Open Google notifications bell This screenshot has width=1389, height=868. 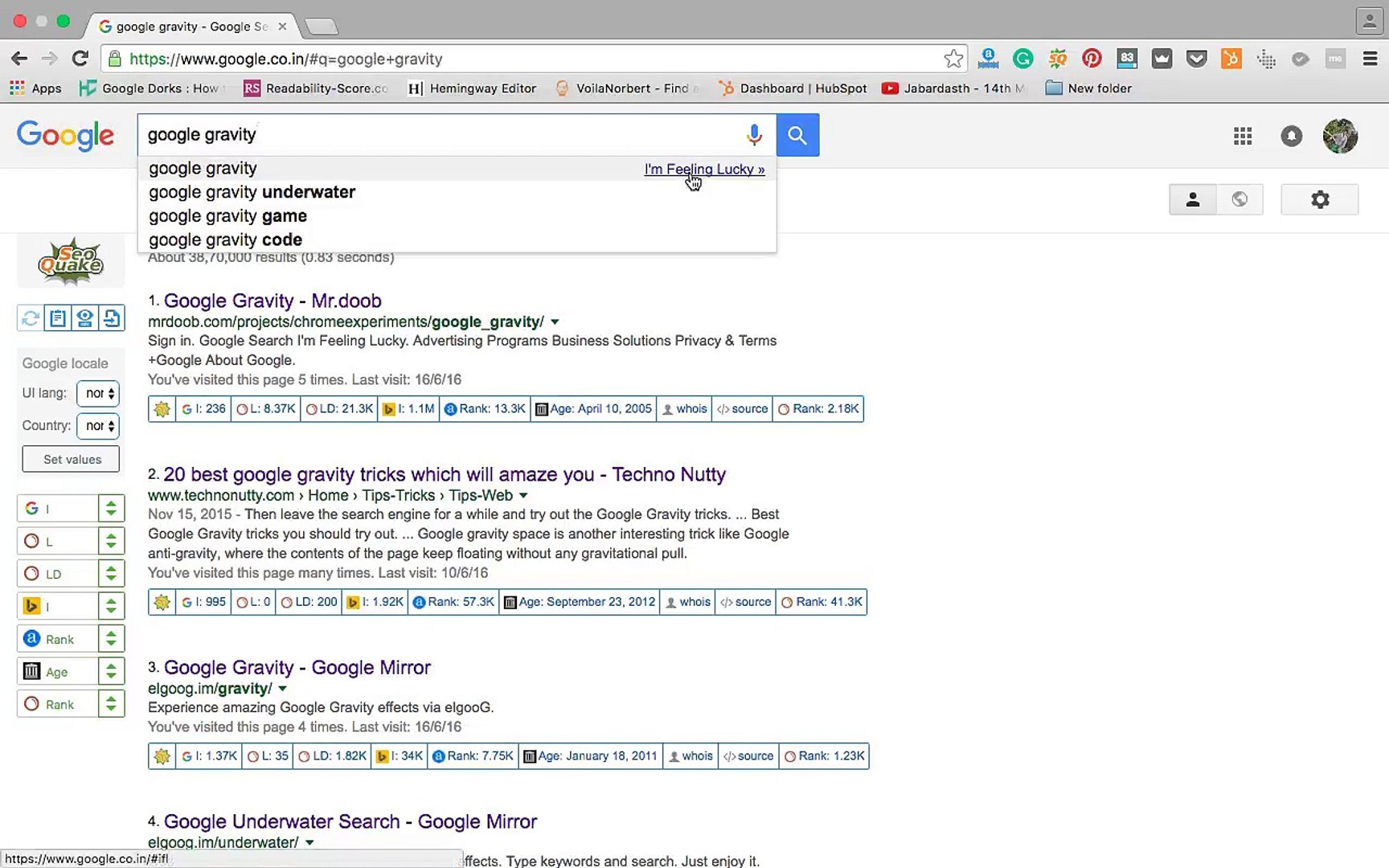tap(1291, 136)
